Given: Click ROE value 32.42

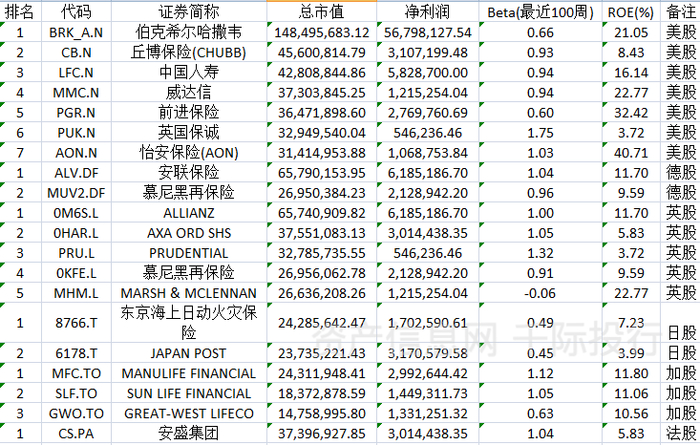Looking at the screenshot, I should coord(631,112).
